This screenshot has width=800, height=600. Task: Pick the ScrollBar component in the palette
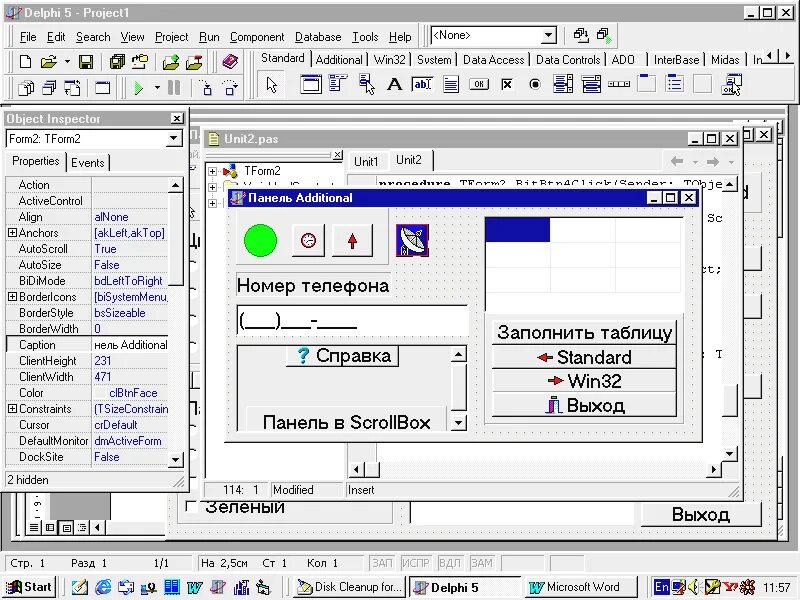pyautogui.click(x=619, y=84)
